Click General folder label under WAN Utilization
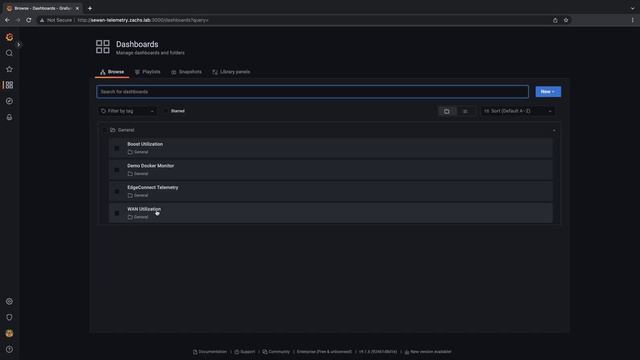 tap(138, 217)
